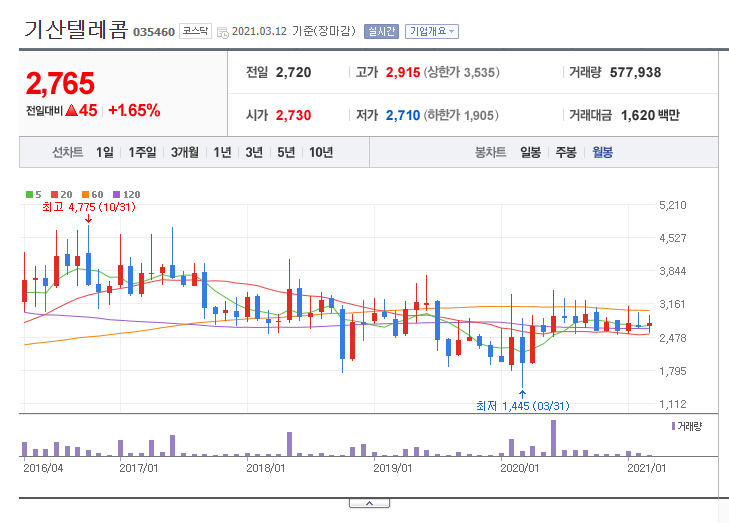
Task: Click the 하한가 1,905 lower limit text
Action: tap(461, 115)
